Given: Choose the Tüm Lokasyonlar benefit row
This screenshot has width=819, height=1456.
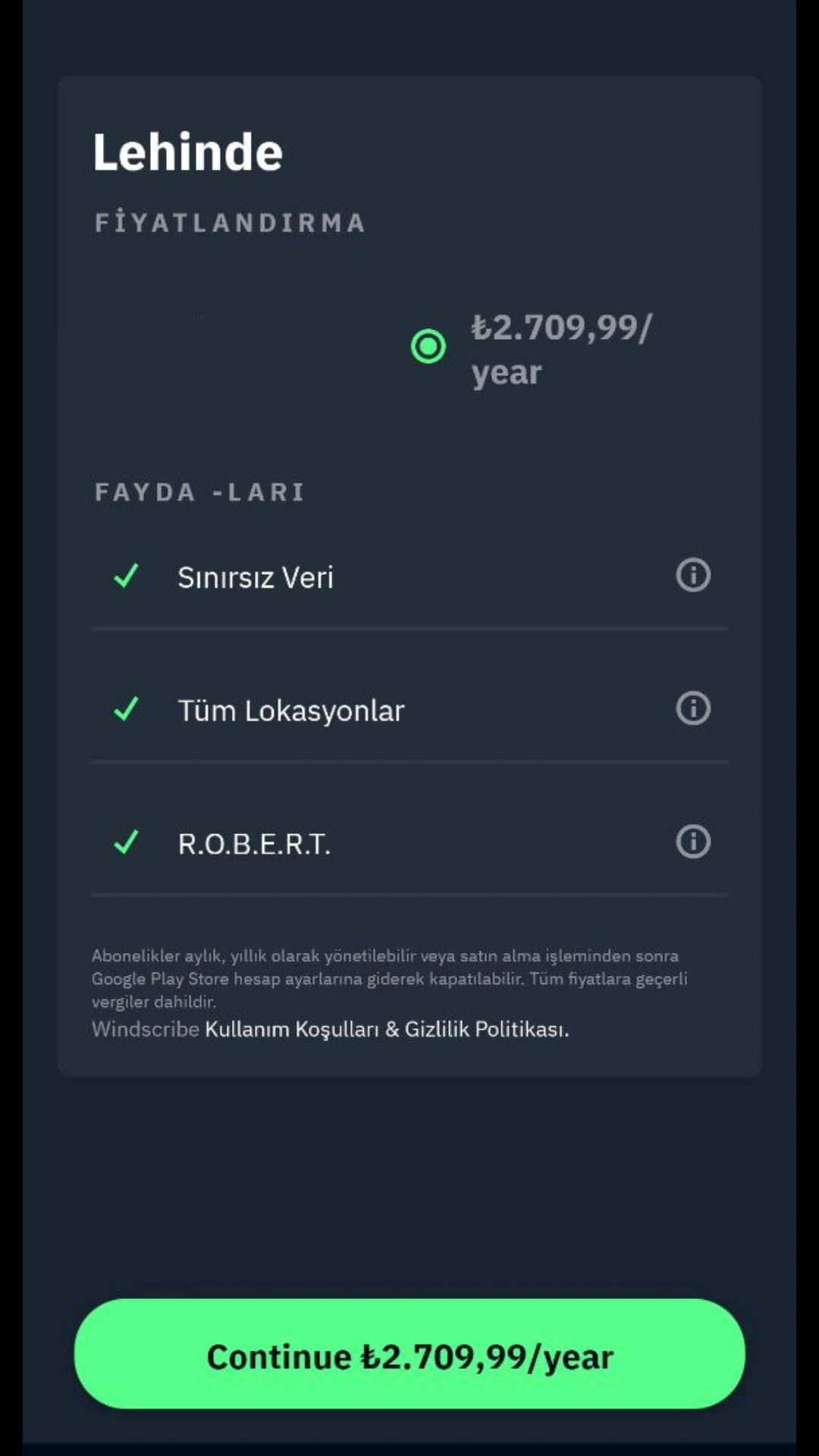Looking at the screenshot, I should coord(409,709).
